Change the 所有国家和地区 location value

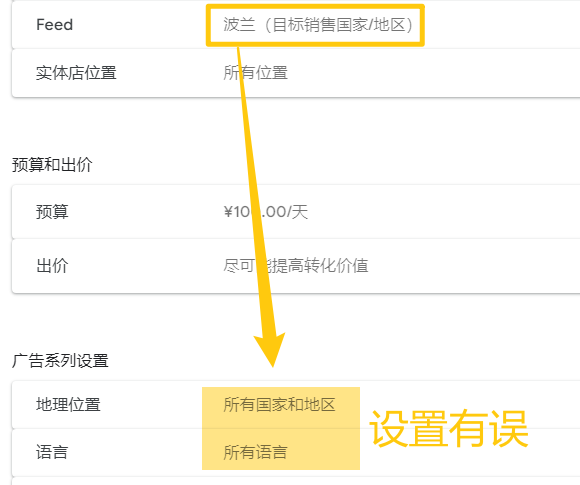coord(279,404)
